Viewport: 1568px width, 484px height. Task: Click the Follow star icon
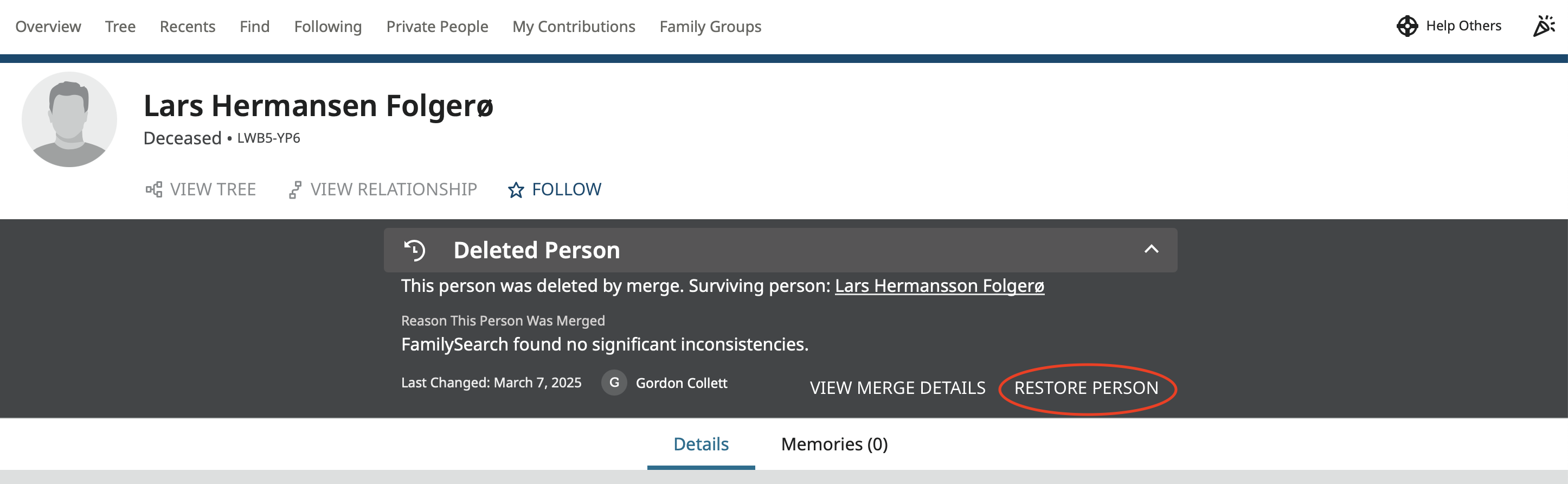coord(516,190)
